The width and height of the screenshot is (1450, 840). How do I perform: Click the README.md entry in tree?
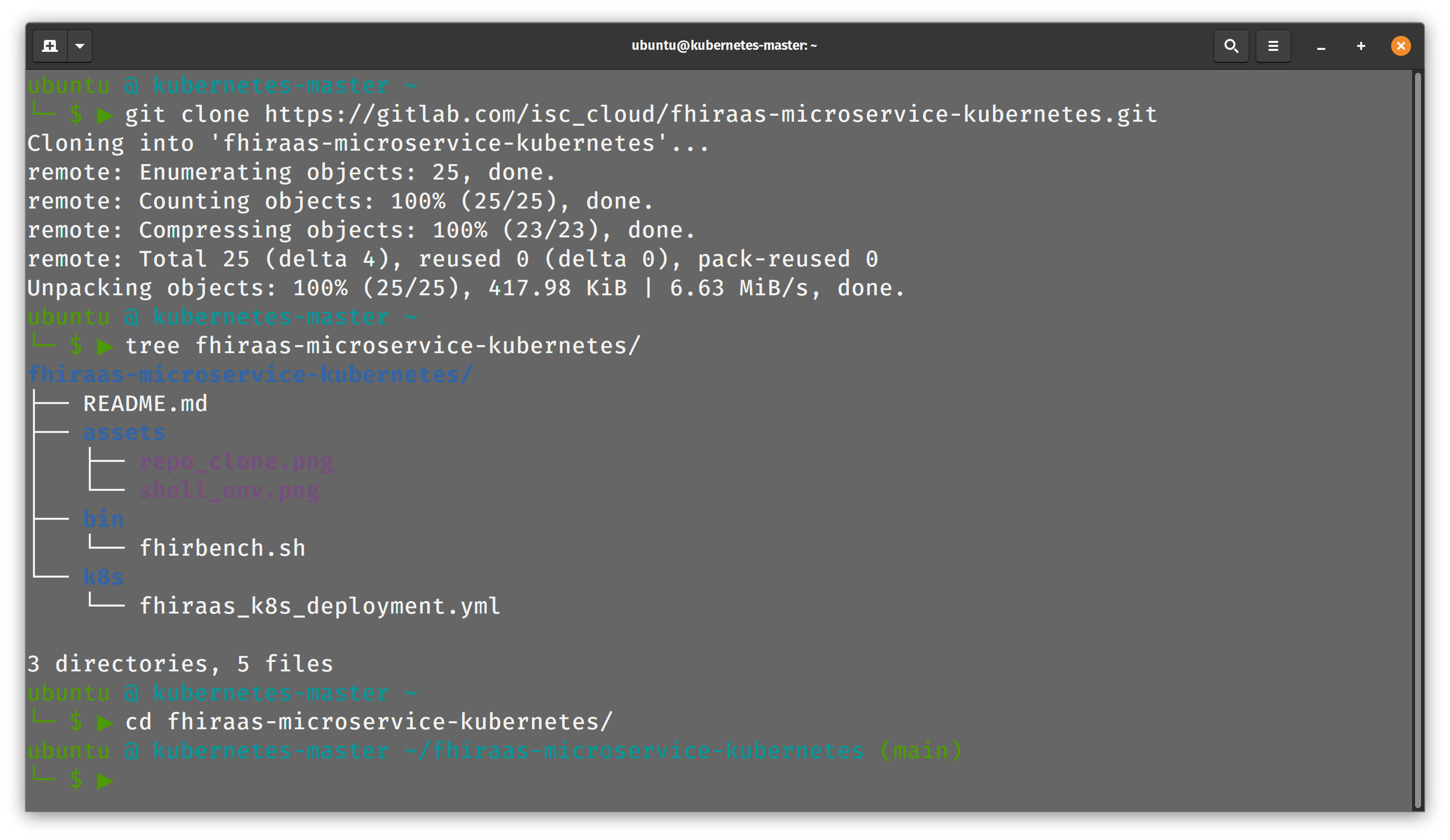click(x=145, y=404)
